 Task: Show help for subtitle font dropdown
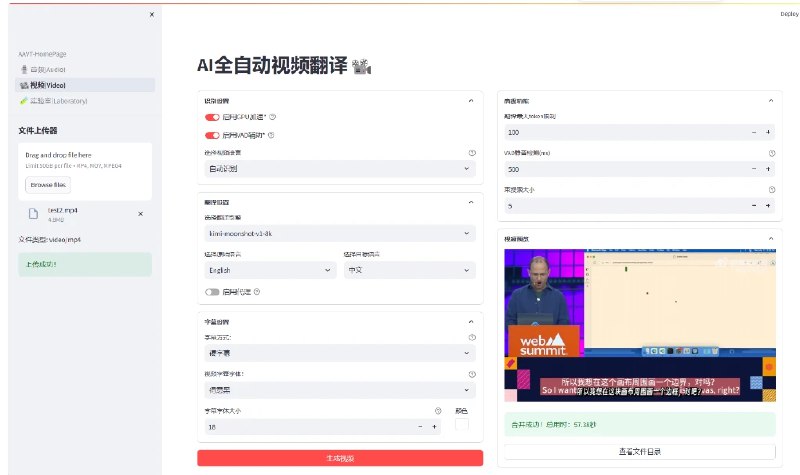(472, 374)
